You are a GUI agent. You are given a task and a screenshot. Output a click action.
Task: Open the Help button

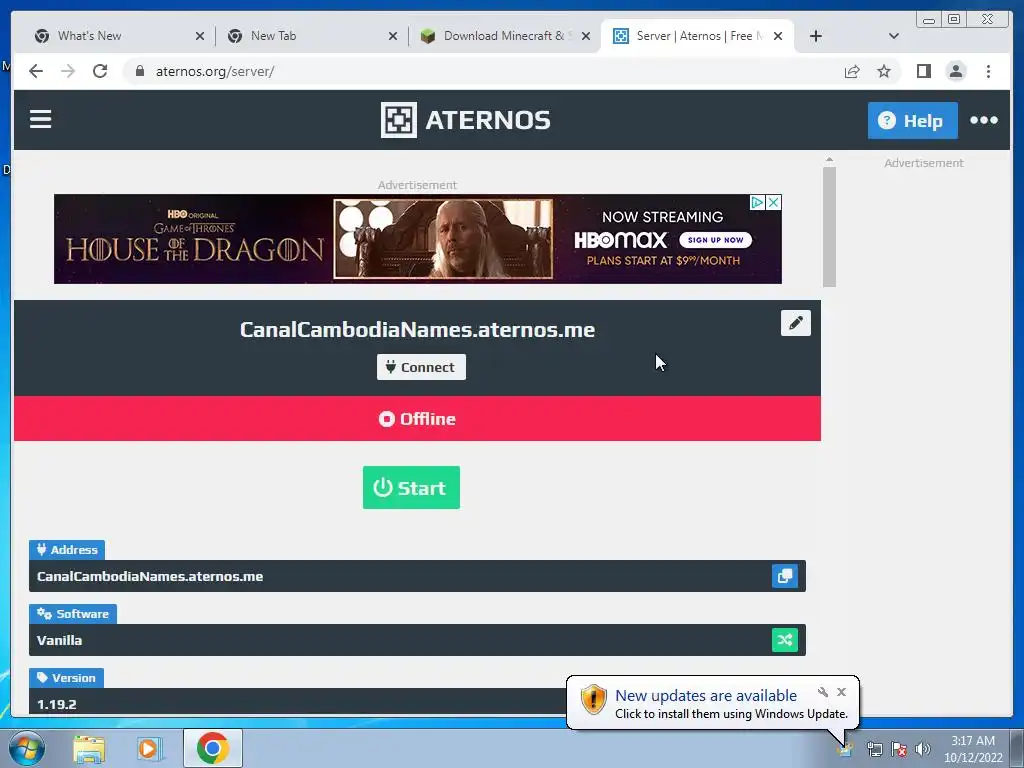[912, 121]
